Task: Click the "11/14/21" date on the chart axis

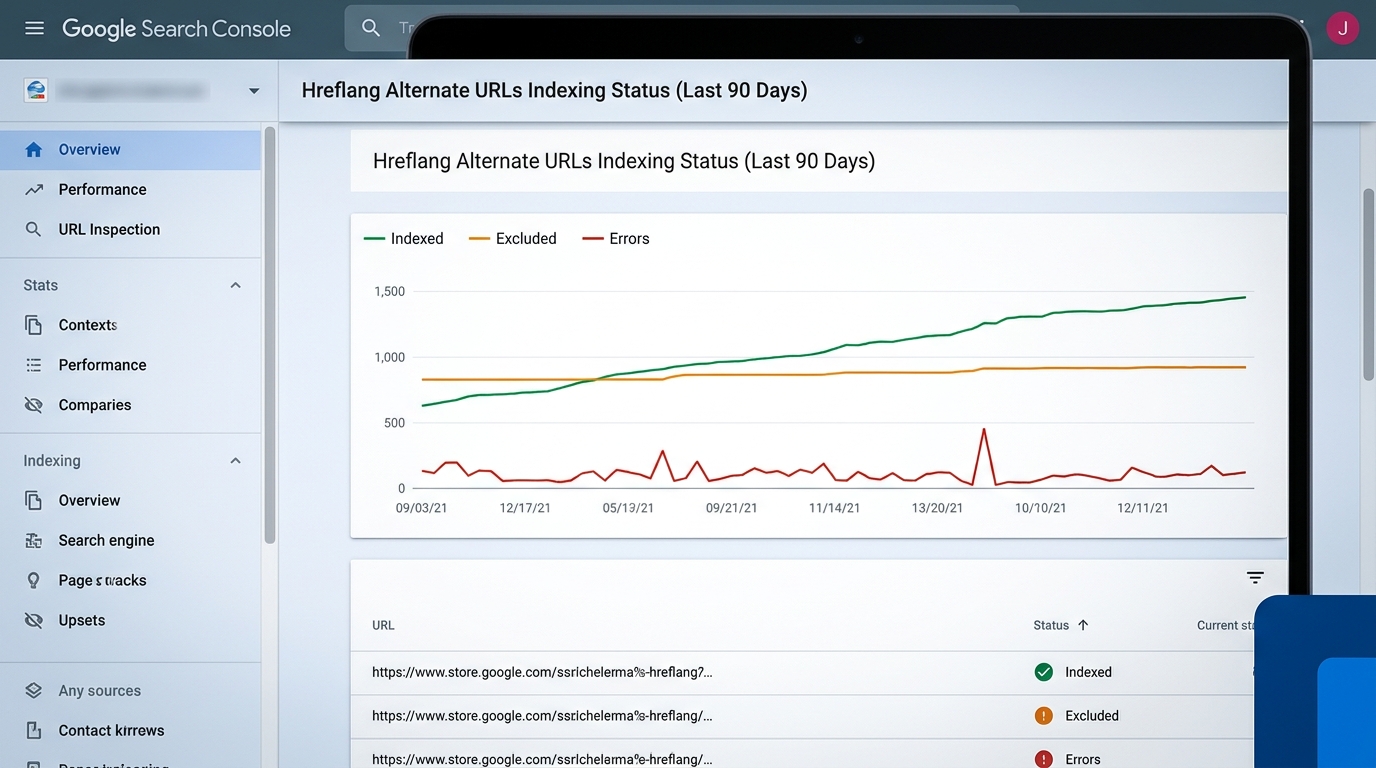Action: point(835,508)
